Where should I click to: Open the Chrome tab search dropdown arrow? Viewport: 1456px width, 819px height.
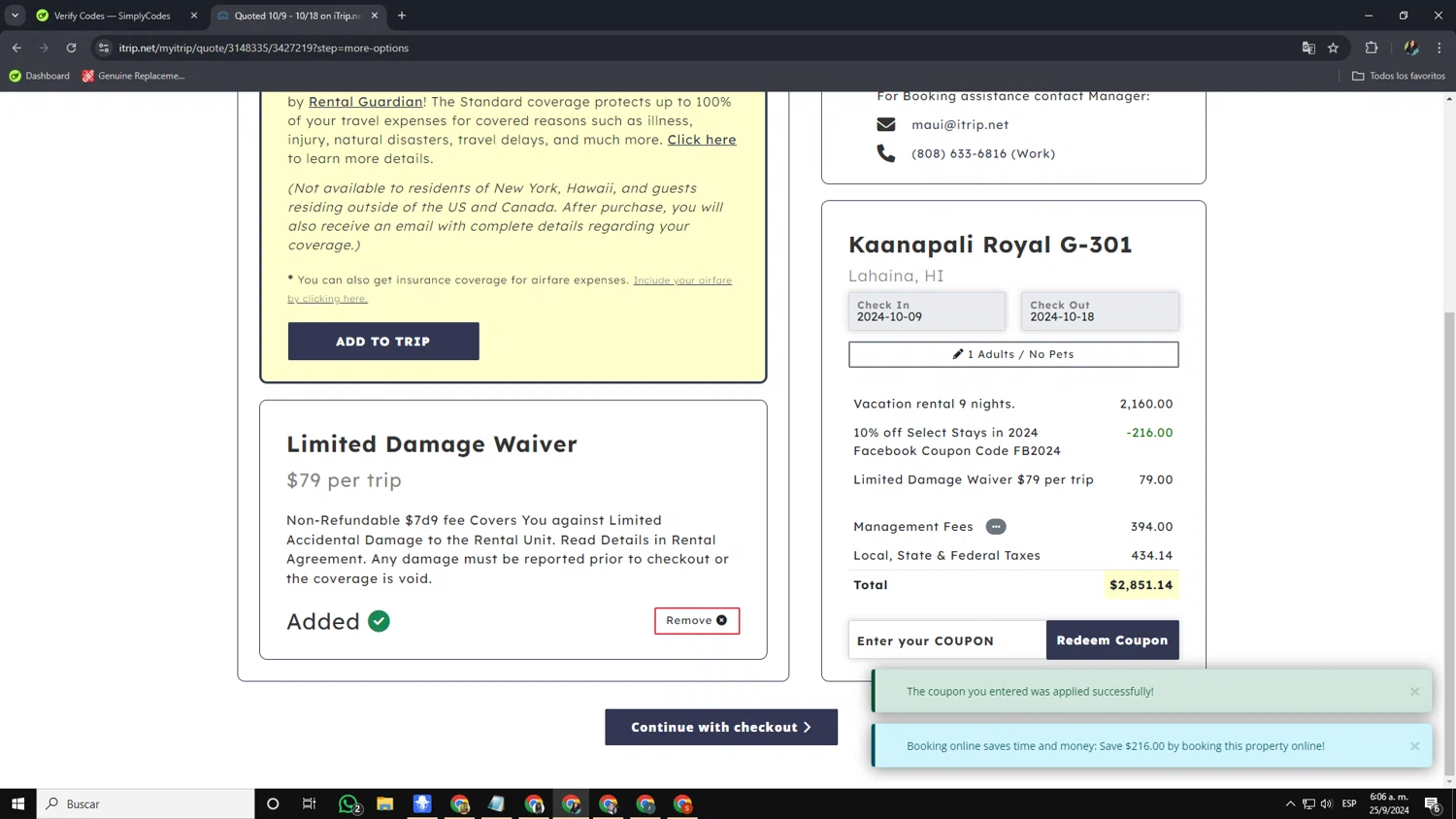[x=15, y=16]
